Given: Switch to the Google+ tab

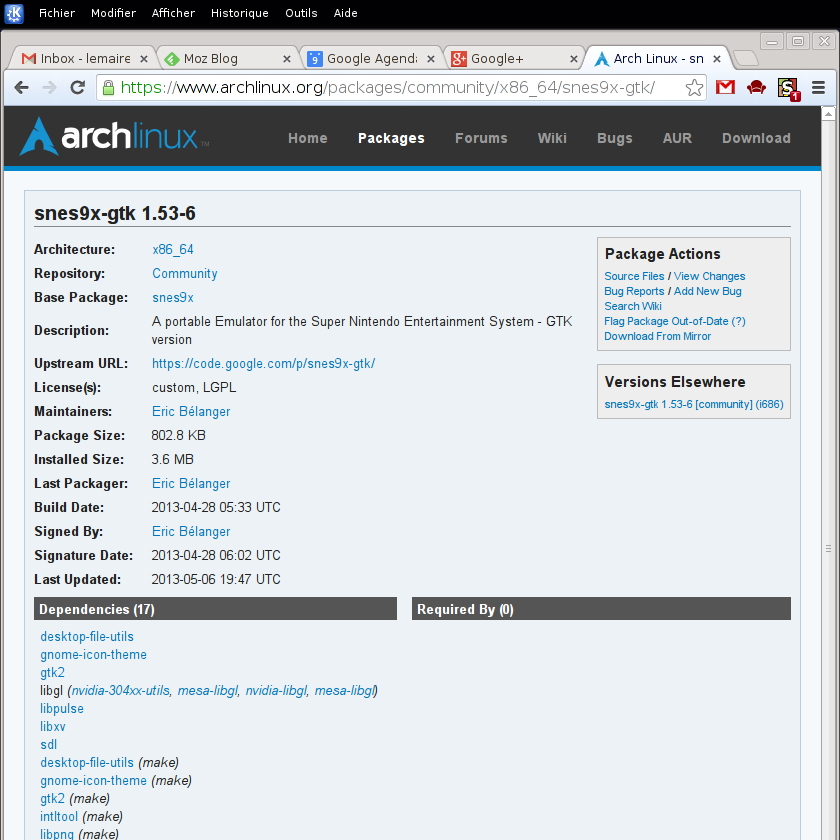Looking at the screenshot, I should [513, 58].
